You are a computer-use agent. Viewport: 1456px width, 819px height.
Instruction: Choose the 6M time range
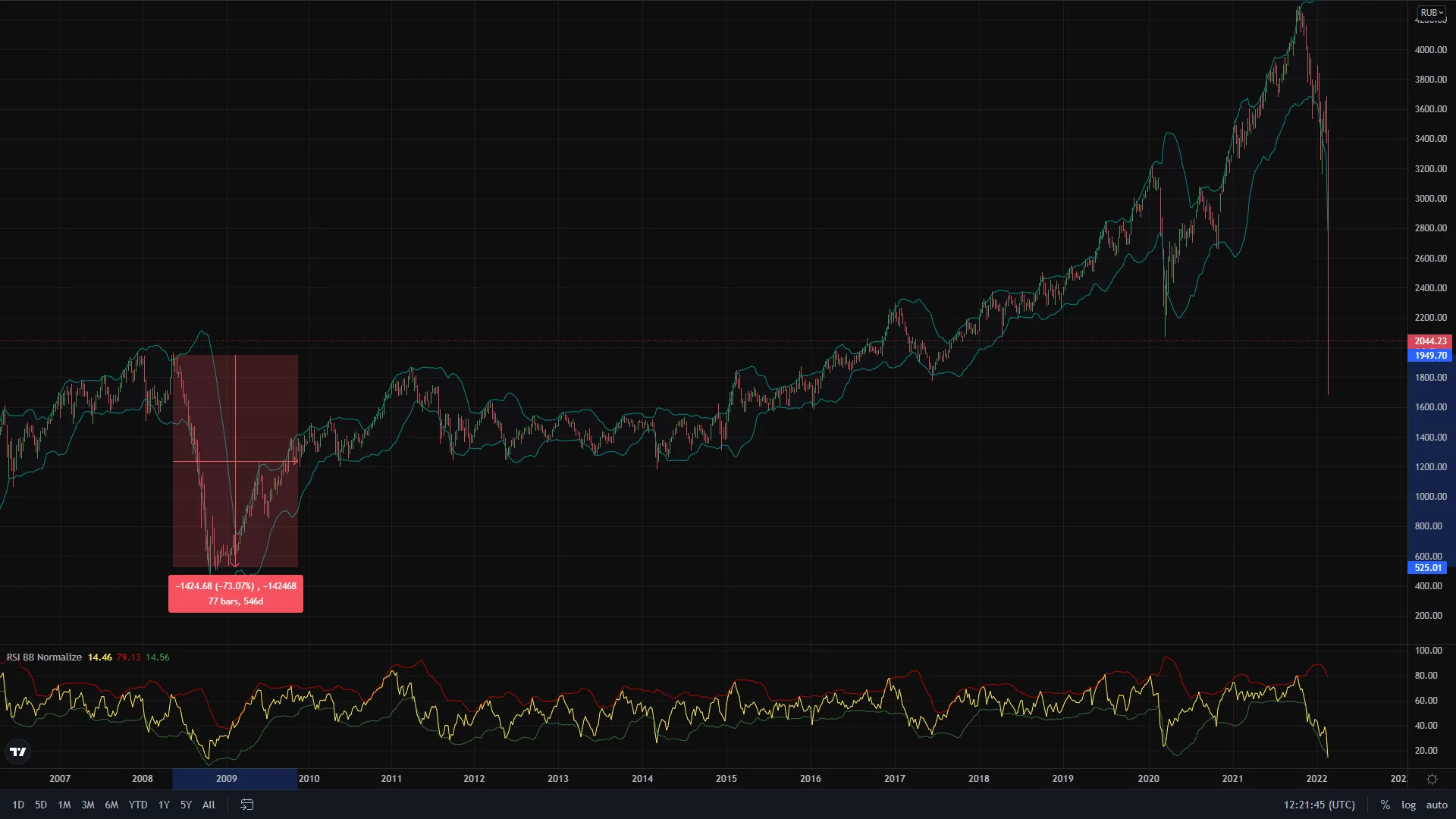[111, 805]
